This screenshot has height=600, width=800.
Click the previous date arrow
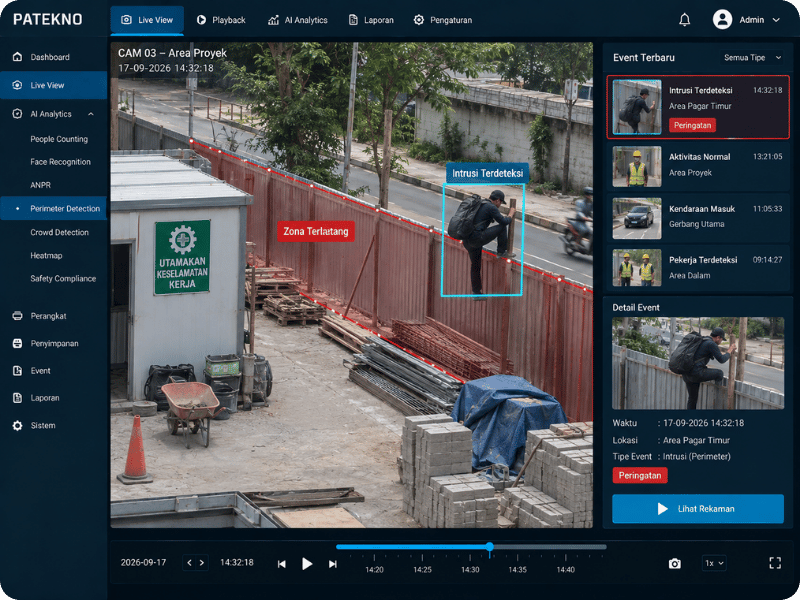click(189, 563)
